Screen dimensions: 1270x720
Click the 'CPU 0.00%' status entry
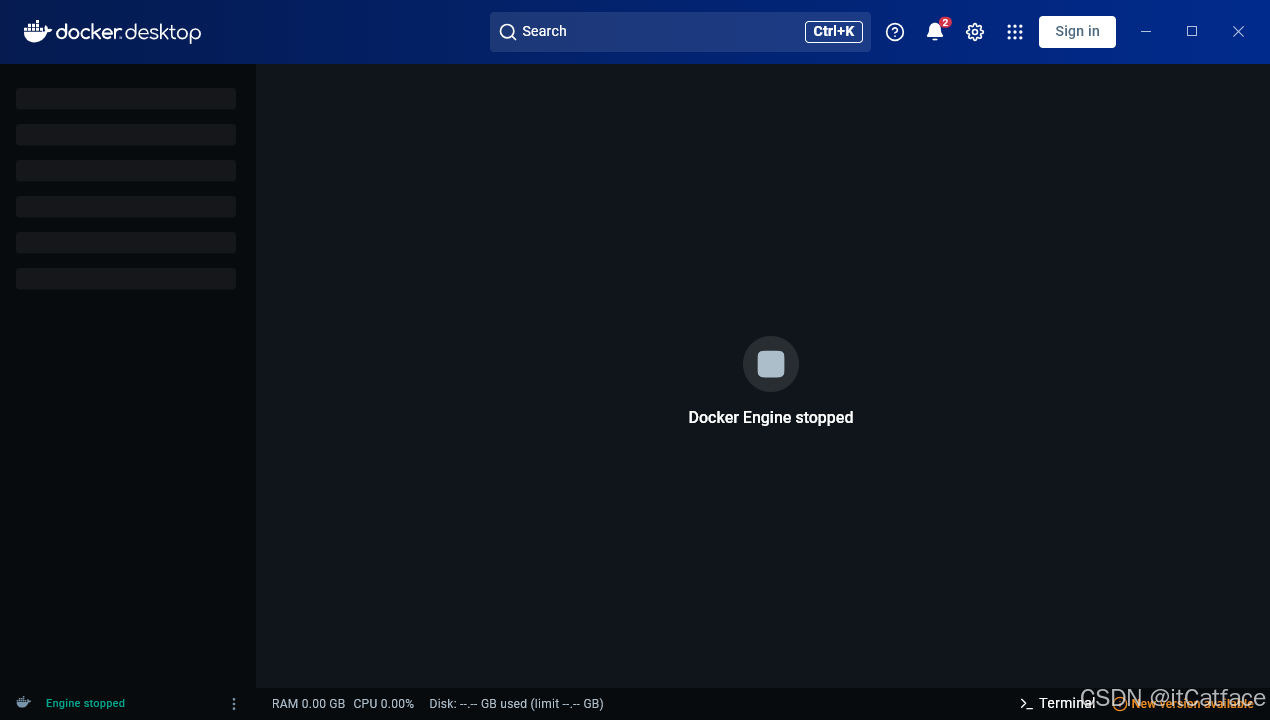point(383,704)
